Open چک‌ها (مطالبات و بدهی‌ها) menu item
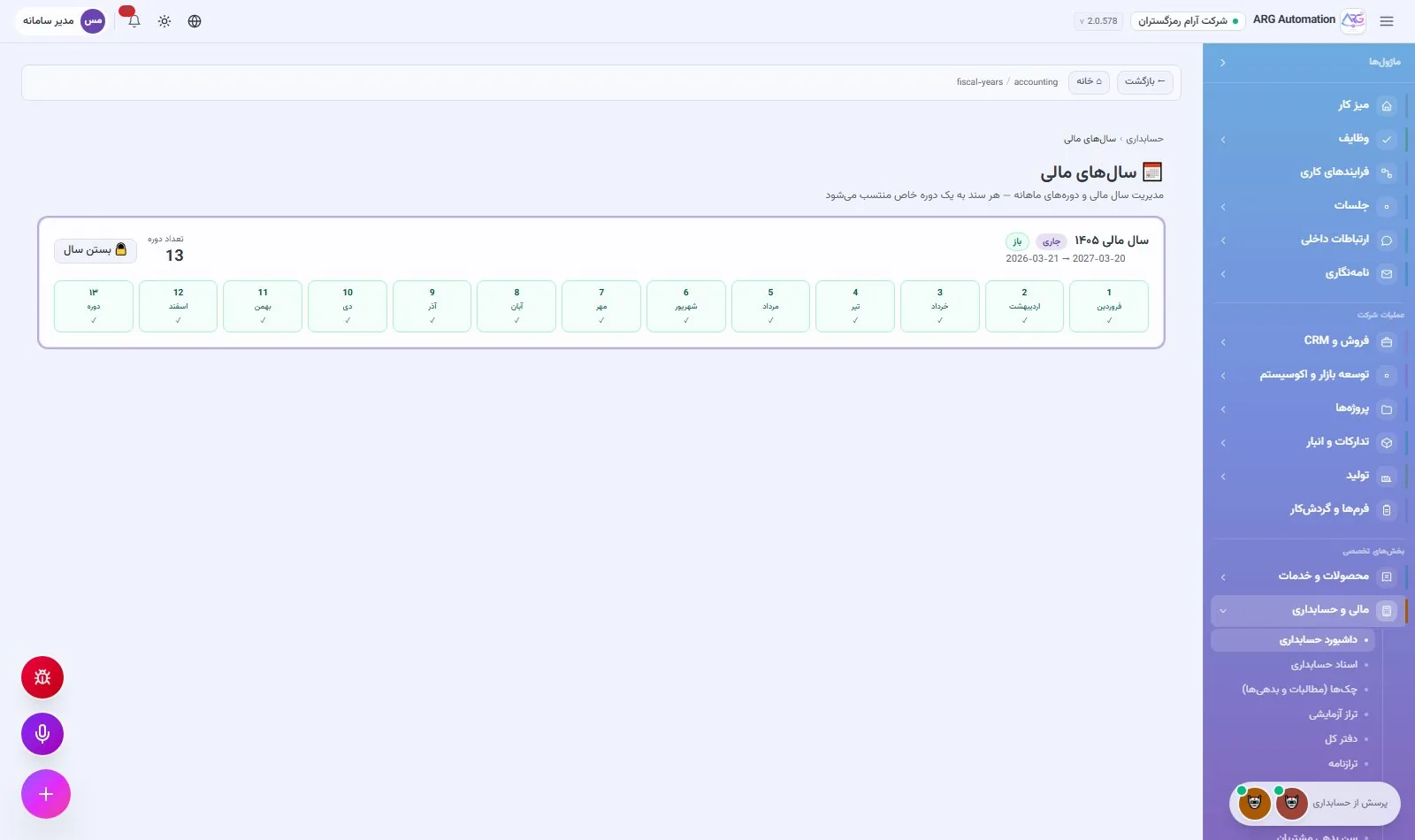 (1293, 690)
